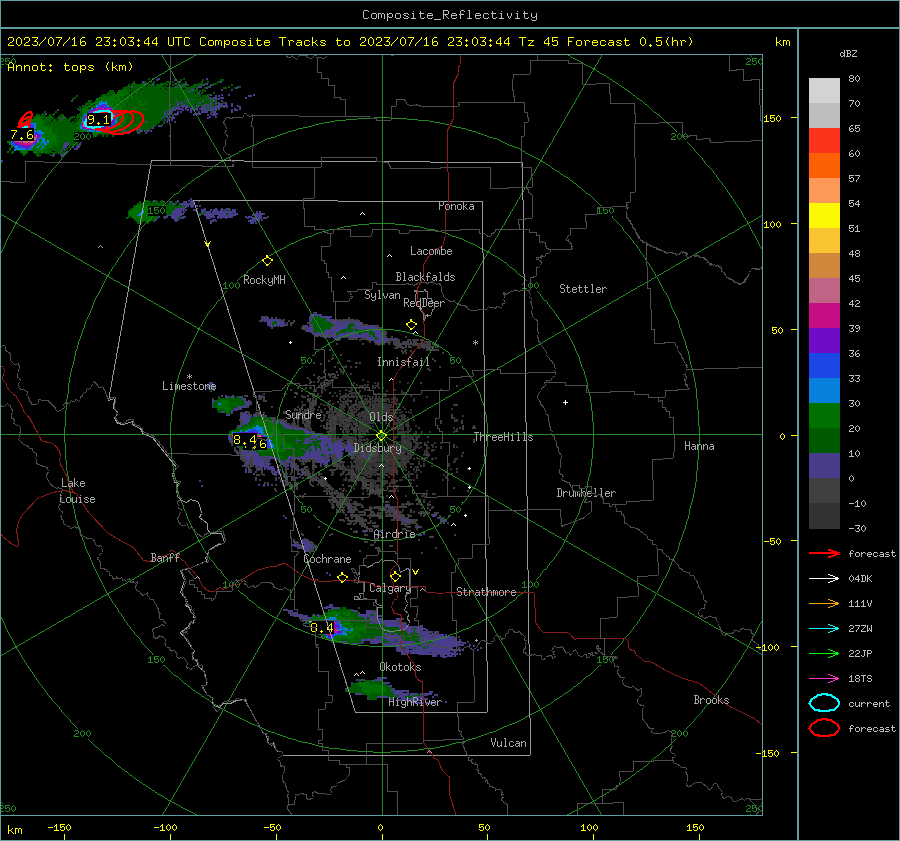Click the ThreeHills town label

pyautogui.click(x=503, y=437)
